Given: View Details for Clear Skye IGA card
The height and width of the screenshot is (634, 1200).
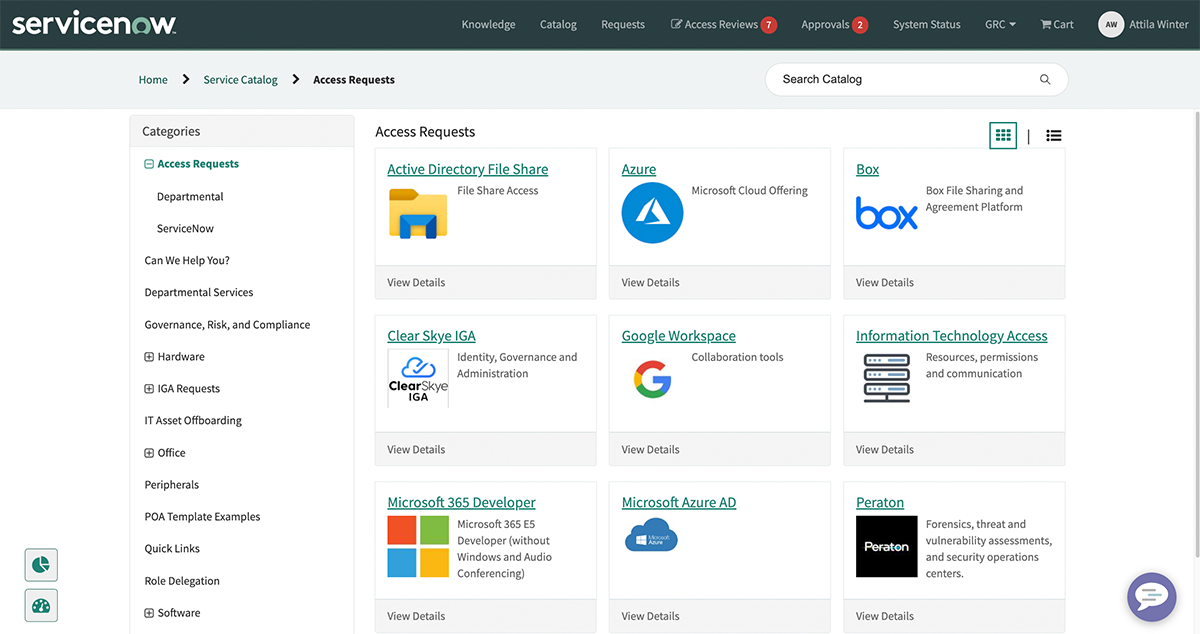Looking at the screenshot, I should (x=416, y=450).
